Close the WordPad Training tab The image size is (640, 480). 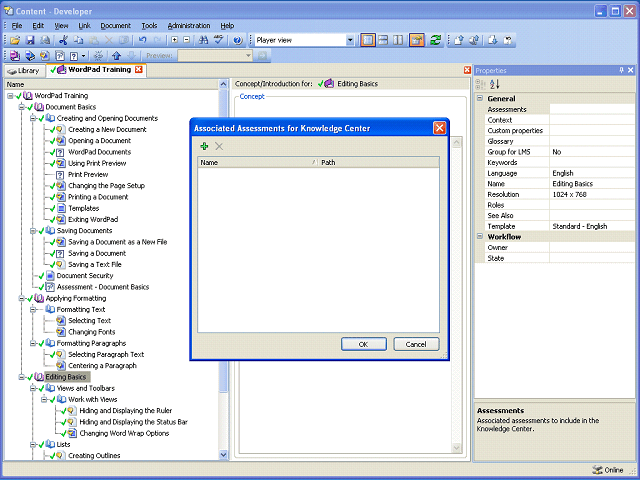click(139, 70)
